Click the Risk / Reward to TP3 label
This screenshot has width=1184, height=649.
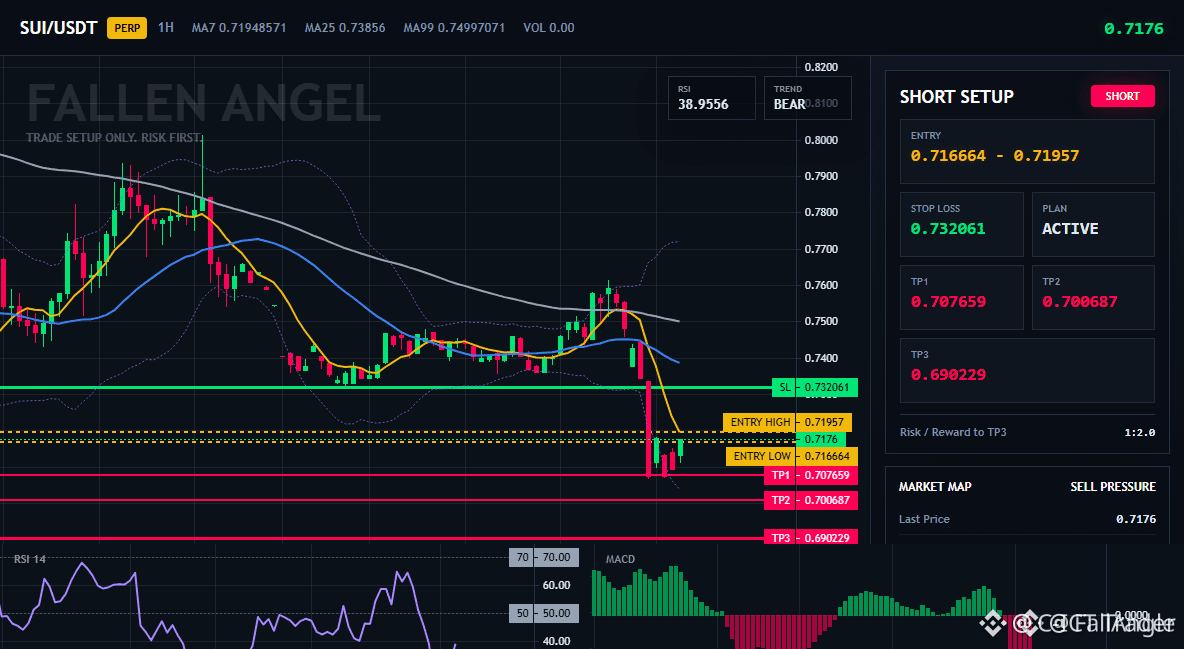[953, 432]
